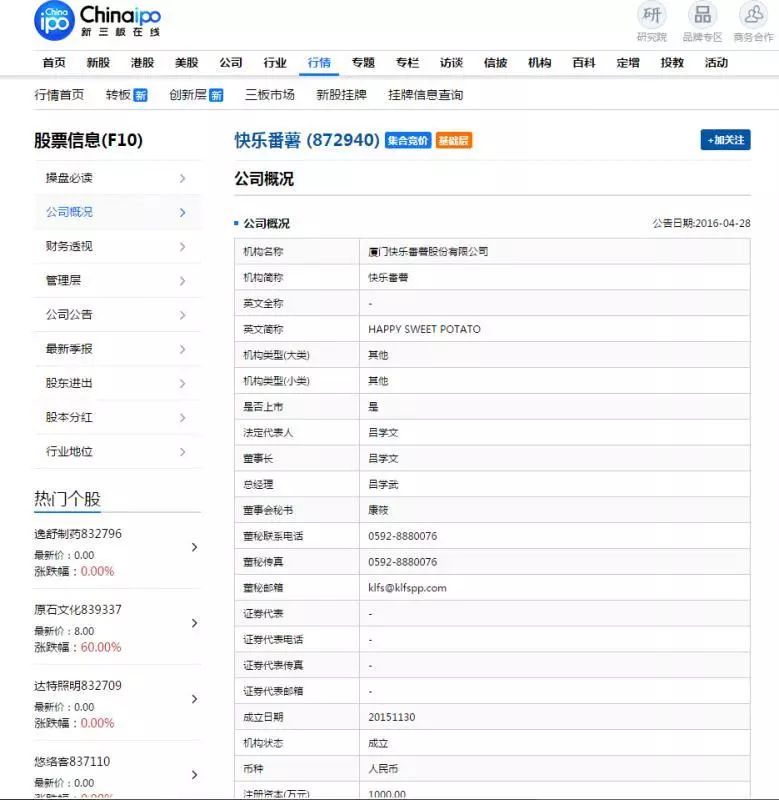Image resolution: width=779 pixels, height=800 pixels.
Task: Open hot stock 逸舒制药832796
Action: click(78, 534)
